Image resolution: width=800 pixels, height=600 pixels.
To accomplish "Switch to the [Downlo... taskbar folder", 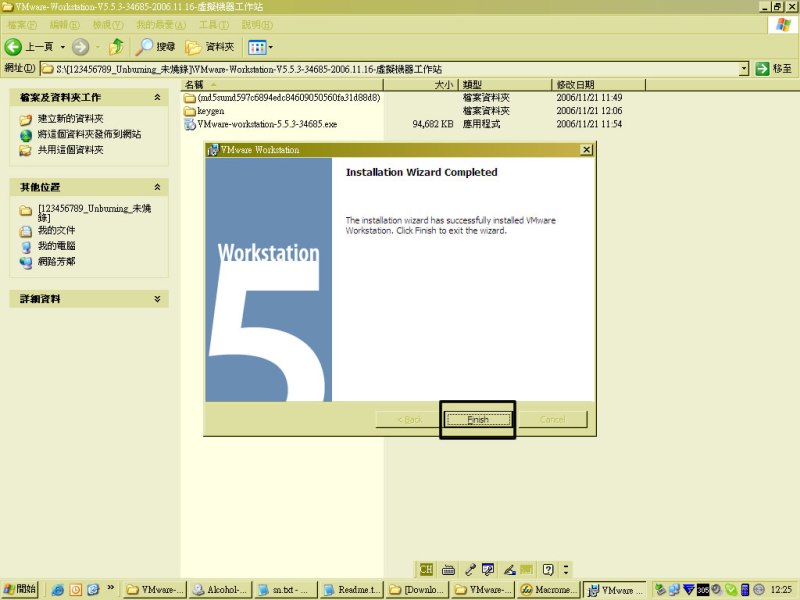I will [417, 590].
